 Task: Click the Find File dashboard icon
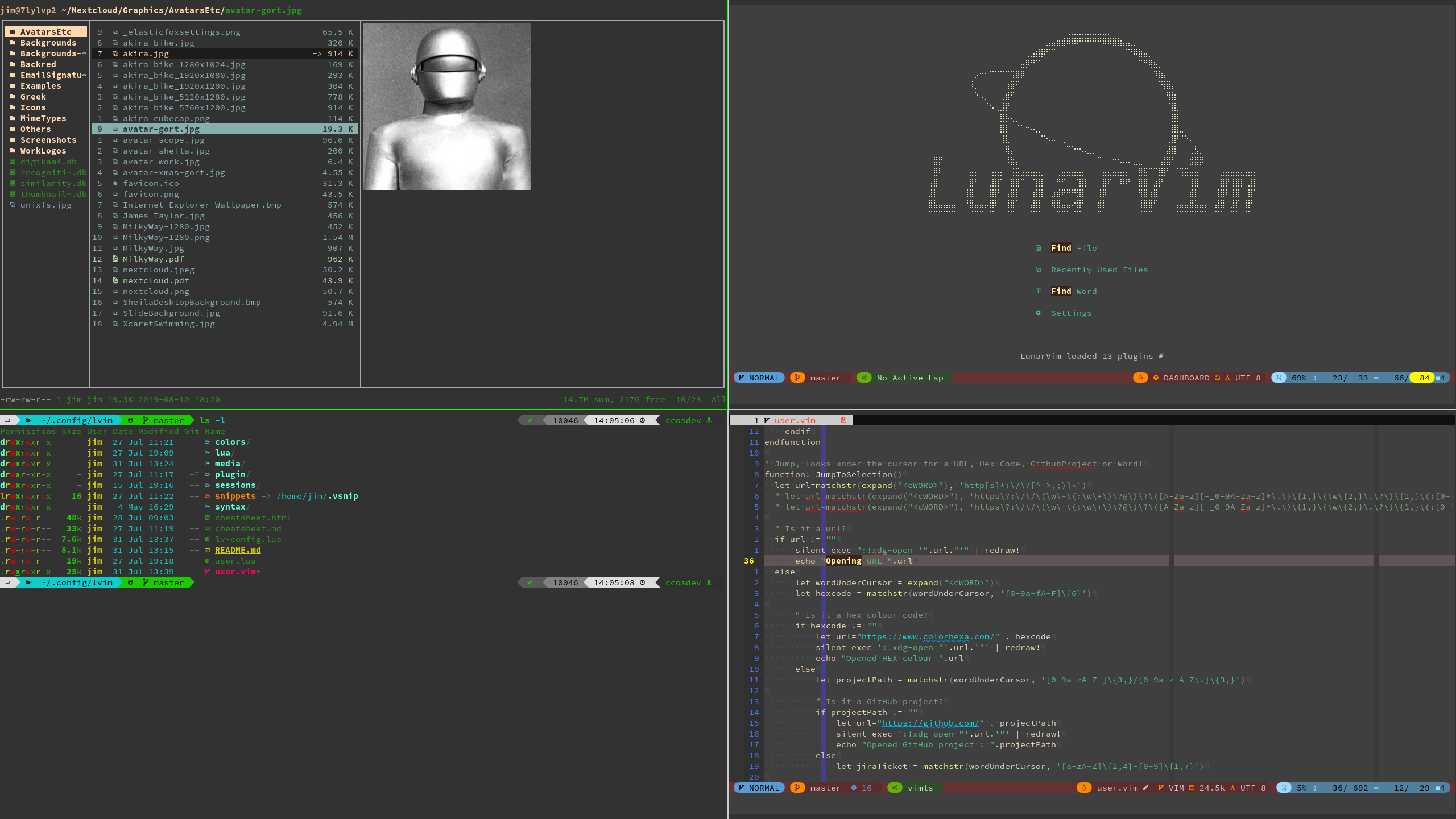(x=1038, y=248)
